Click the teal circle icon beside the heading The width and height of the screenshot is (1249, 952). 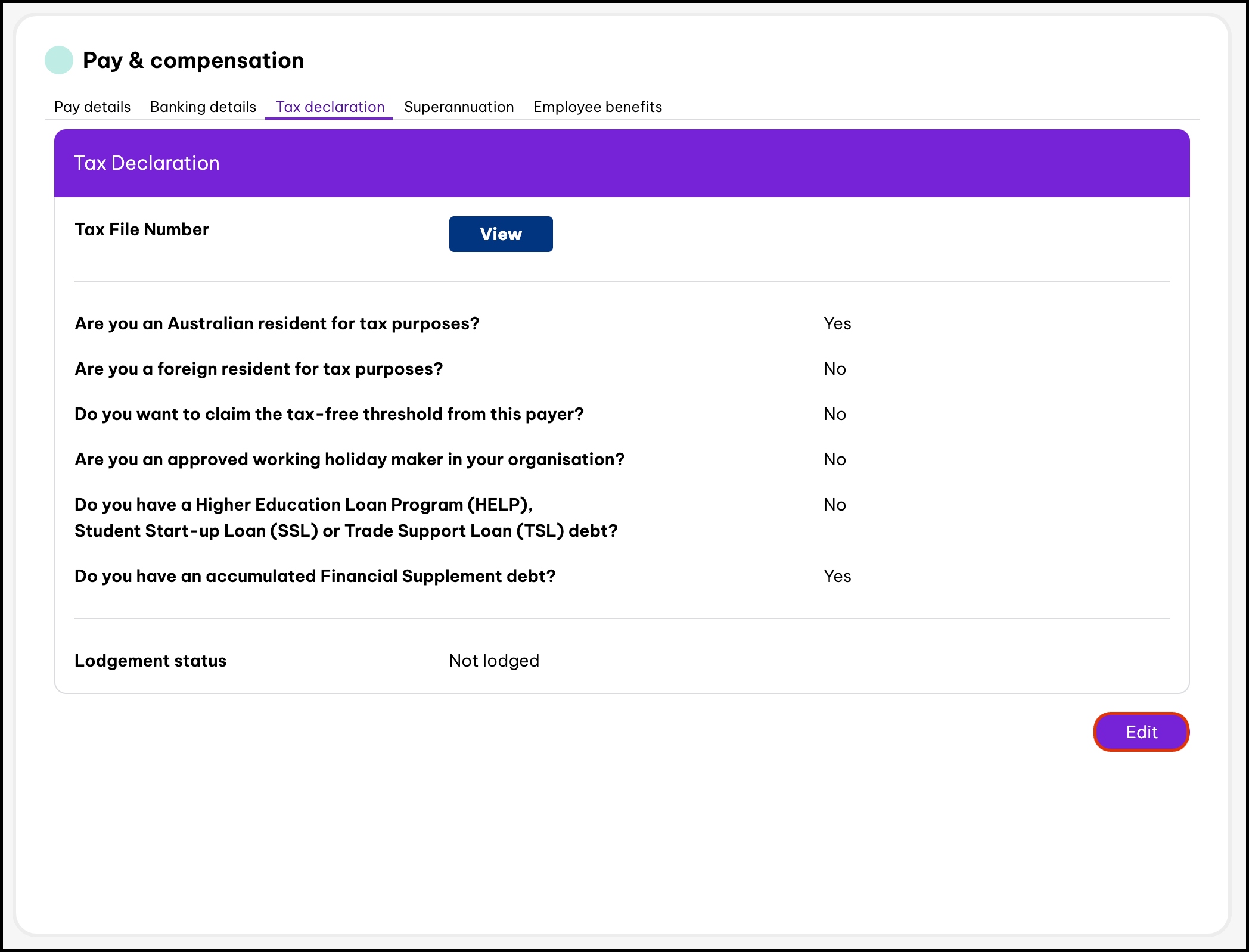[x=59, y=60]
